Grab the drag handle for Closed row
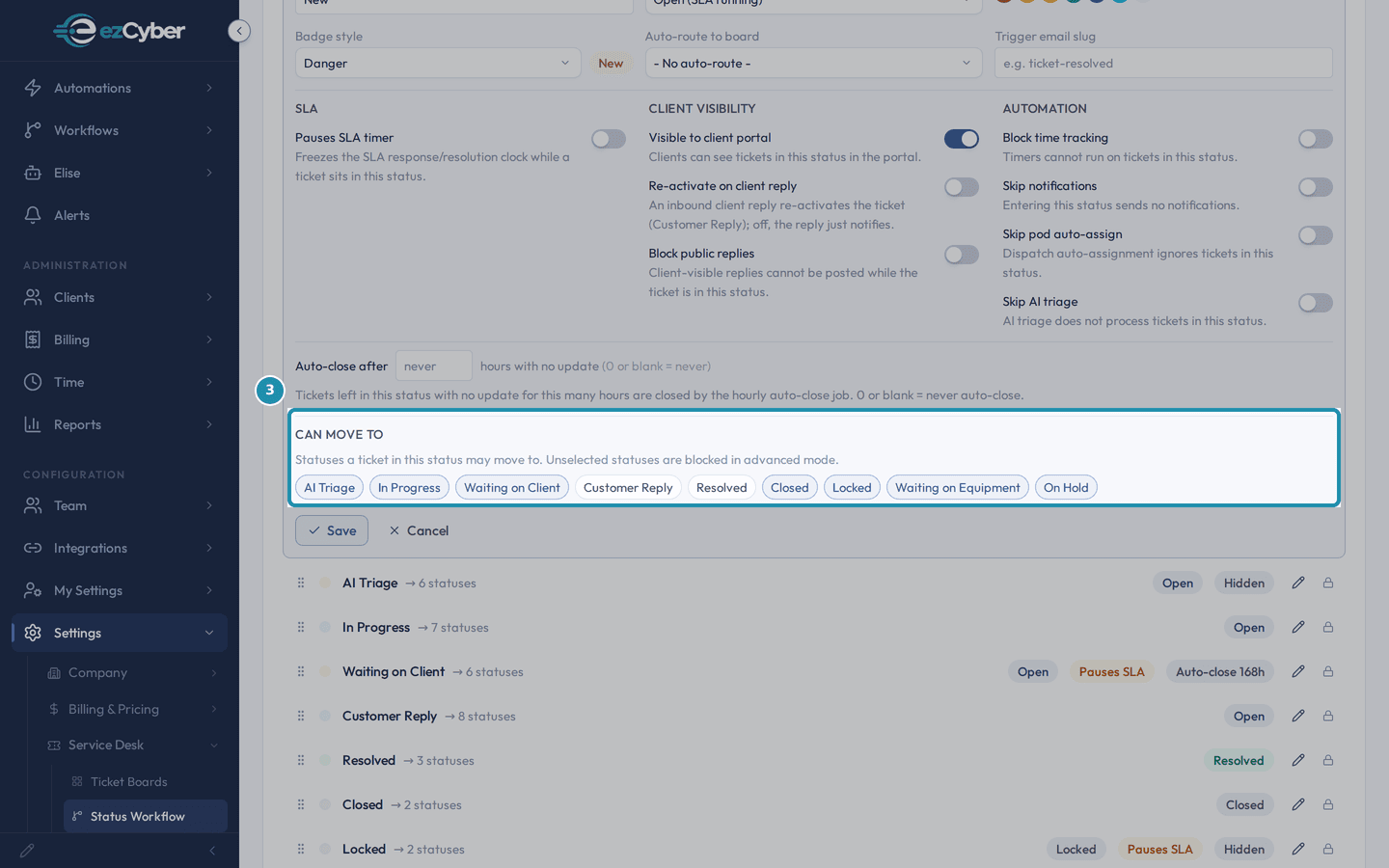 (x=301, y=804)
